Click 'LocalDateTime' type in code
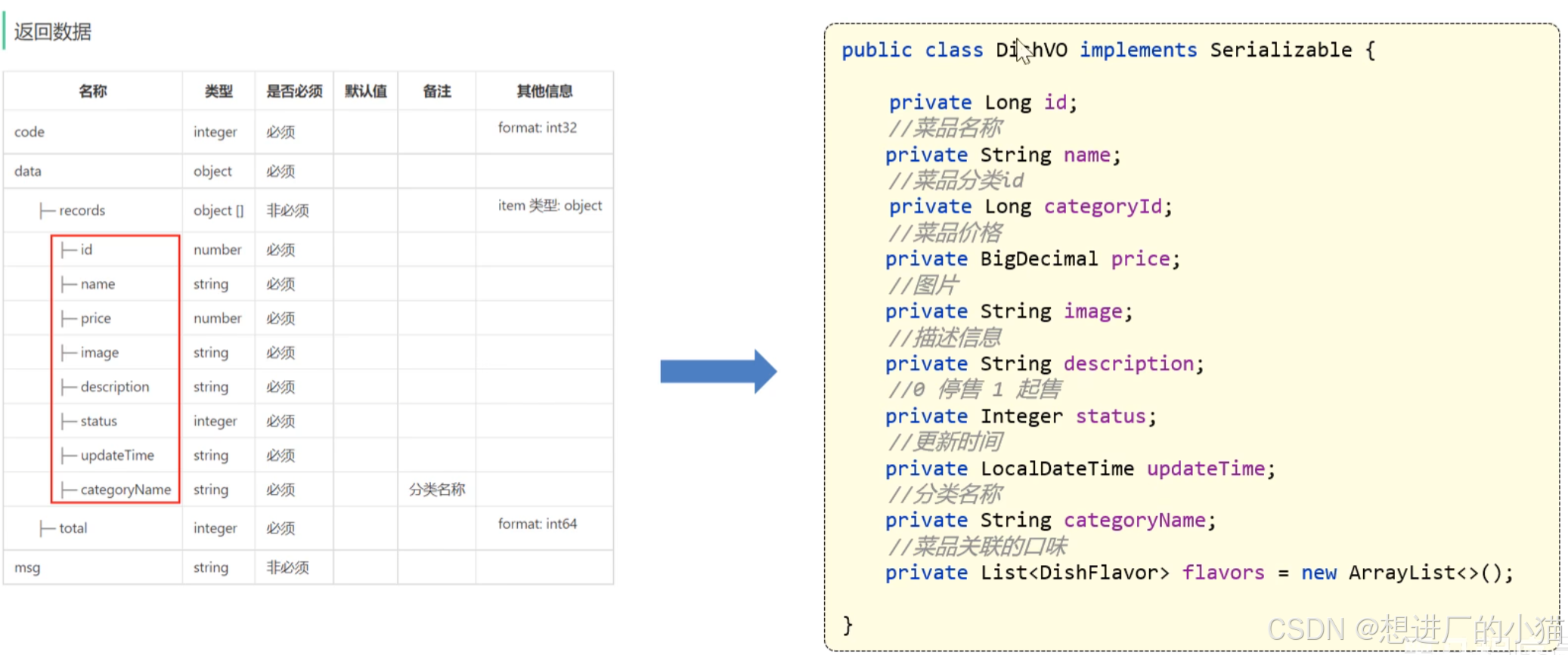 [x=1057, y=468]
